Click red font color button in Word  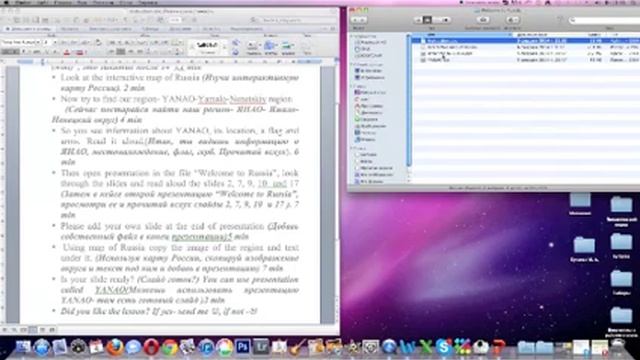pos(67,52)
